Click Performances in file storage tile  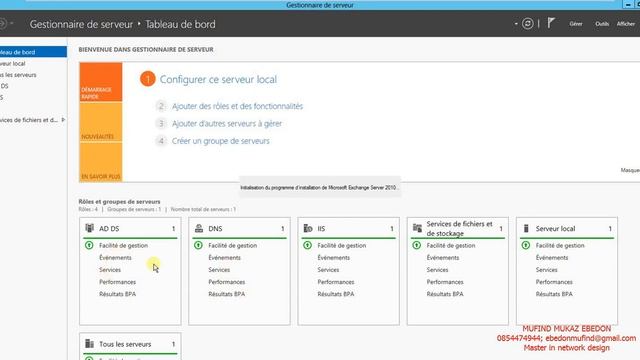tap(445, 282)
